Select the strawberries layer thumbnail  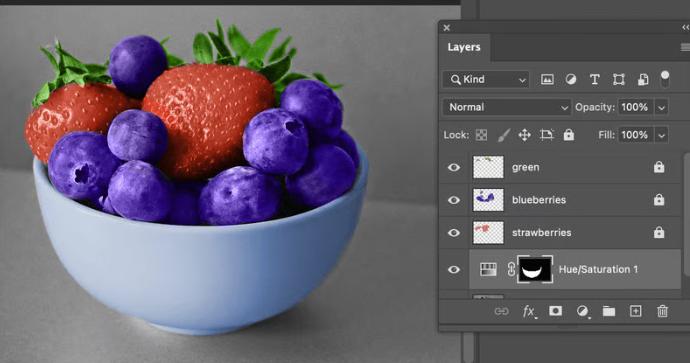point(488,232)
